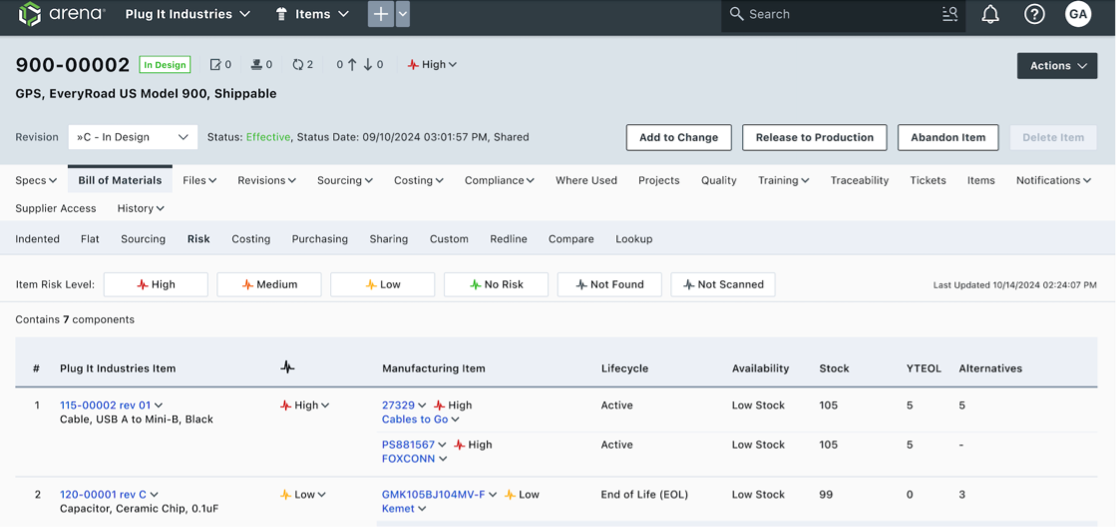Open item link 120-00001 rev C
Viewport: 1118px width, 531px height.
click(103, 494)
